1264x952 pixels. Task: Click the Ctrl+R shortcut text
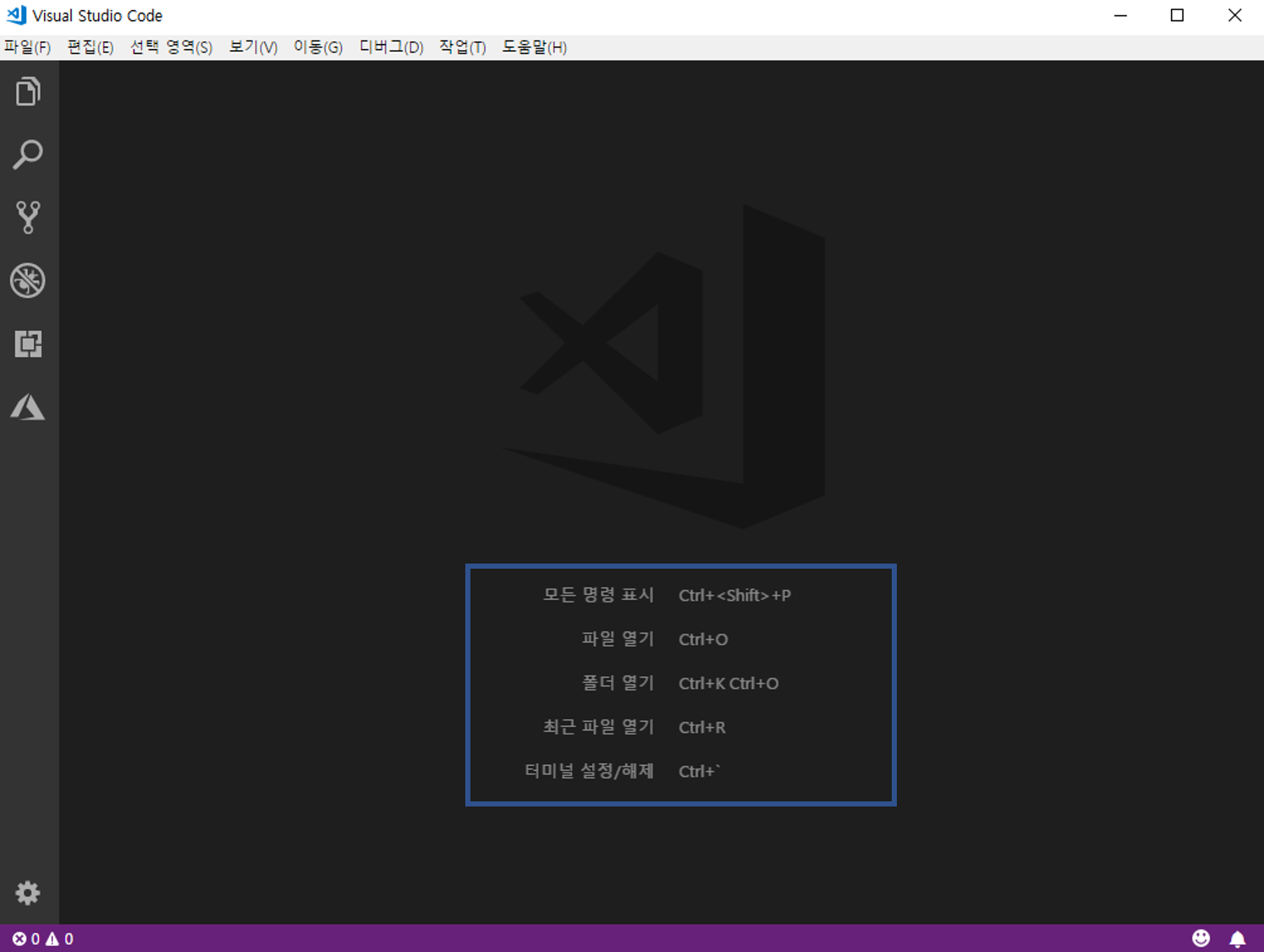pyautogui.click(x=702, y=728)
